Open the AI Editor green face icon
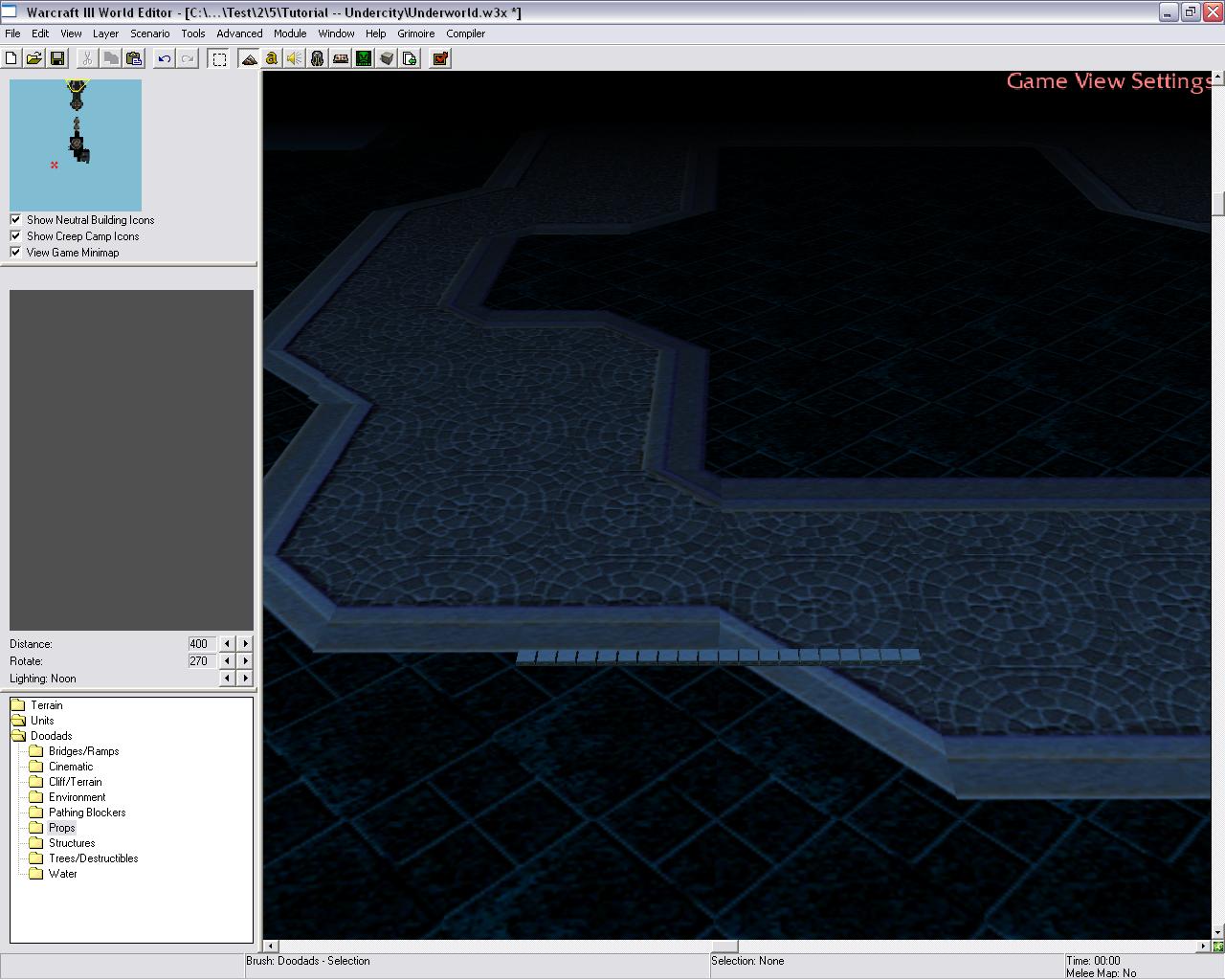1225x980 pixels. tap(364, 58)
